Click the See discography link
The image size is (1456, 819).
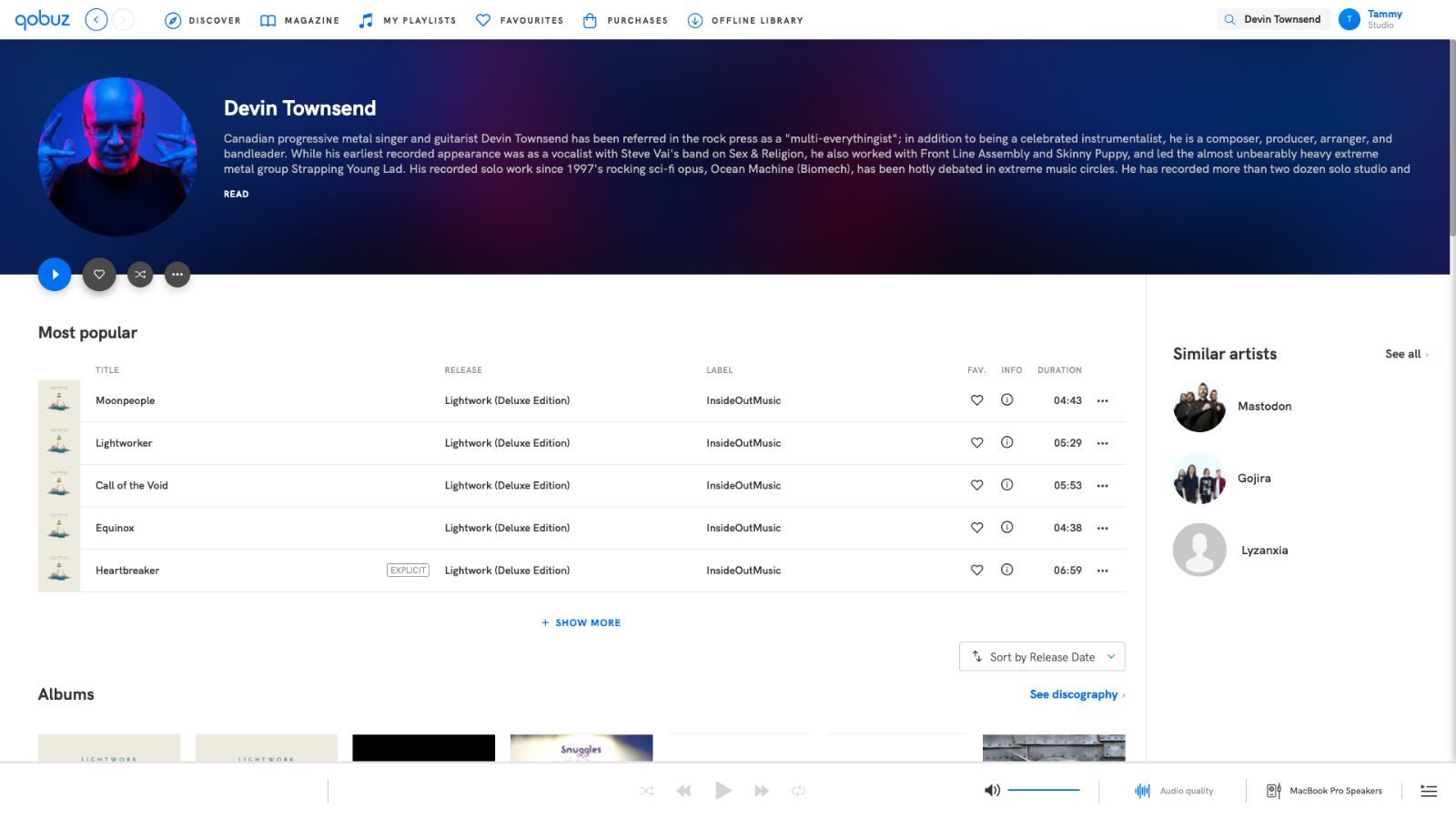click(1077, 694)
